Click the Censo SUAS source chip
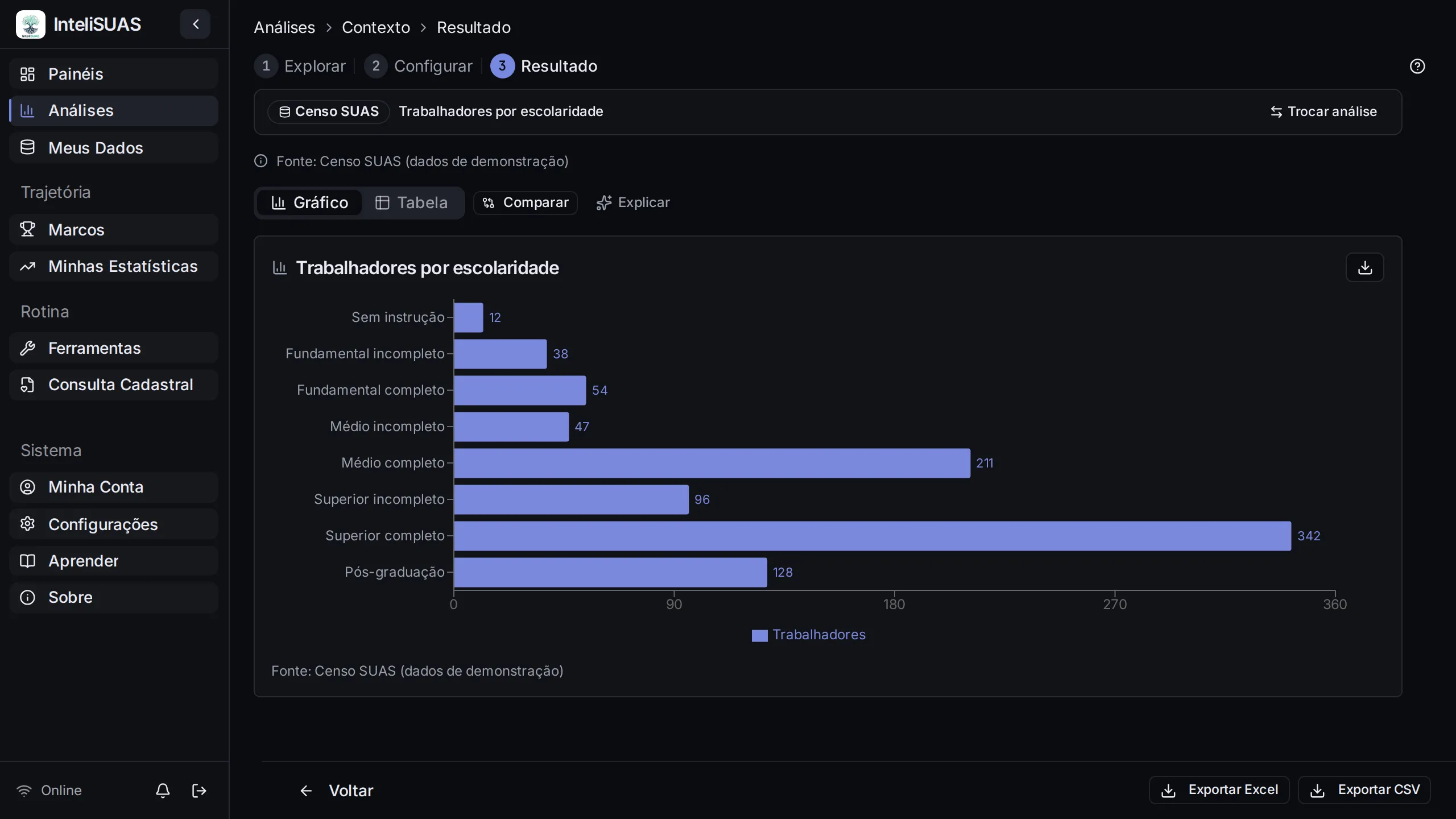The image size is (1456, 819). [x=329, y=111]
